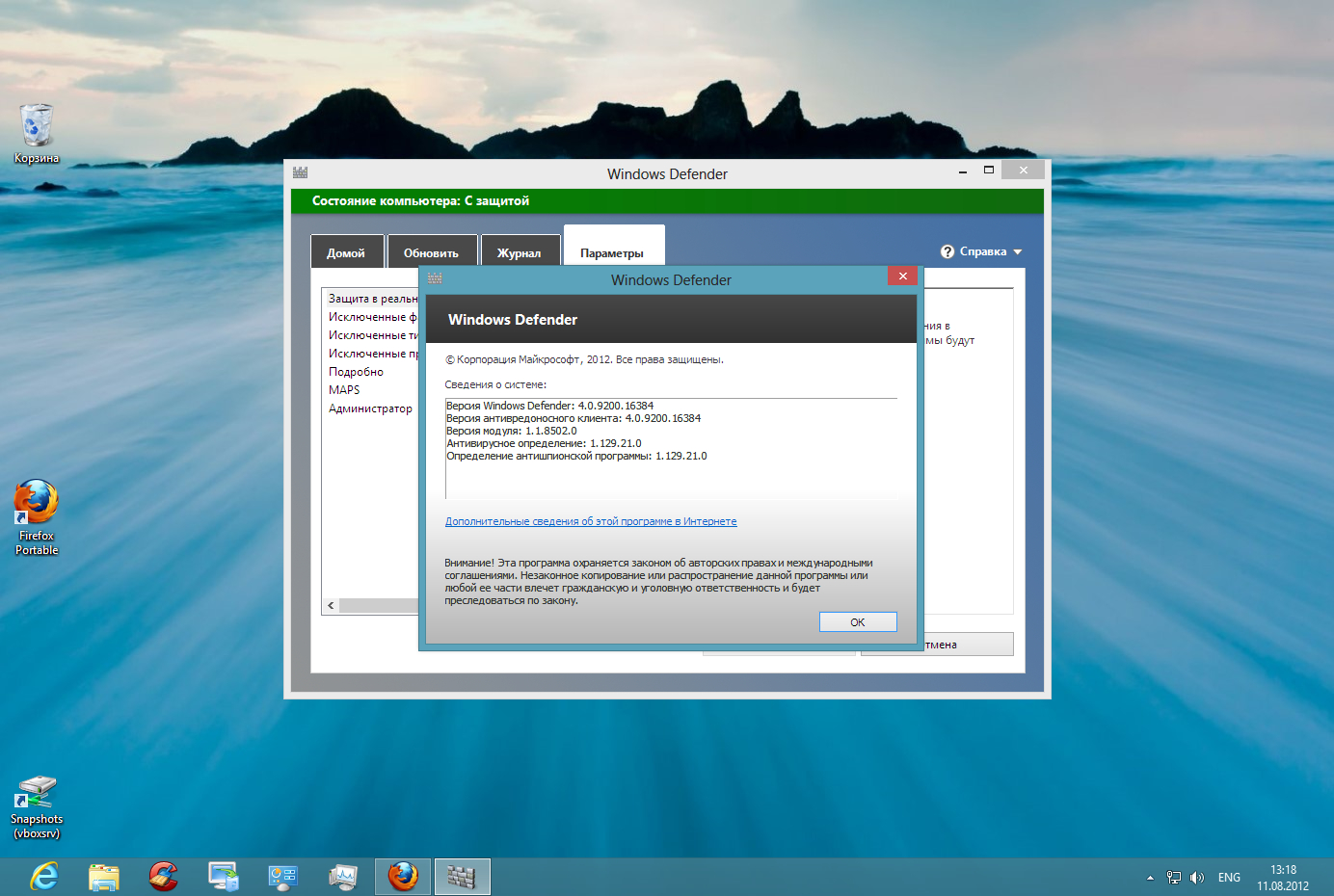Click the Состояние компьютера status bar
This screenshot has width=1334, height=896.
point(667,201)
